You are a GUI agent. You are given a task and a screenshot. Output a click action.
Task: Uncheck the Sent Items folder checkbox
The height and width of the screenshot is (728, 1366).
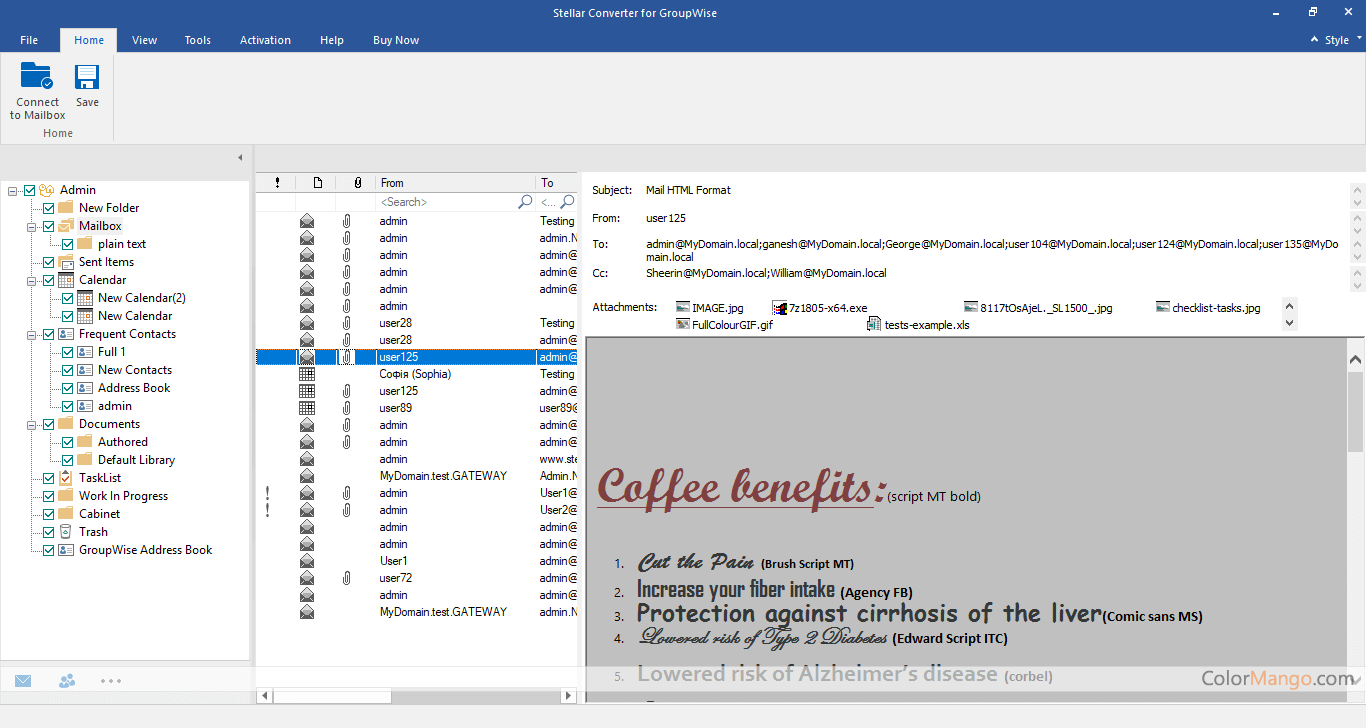(x=48, y=262)
